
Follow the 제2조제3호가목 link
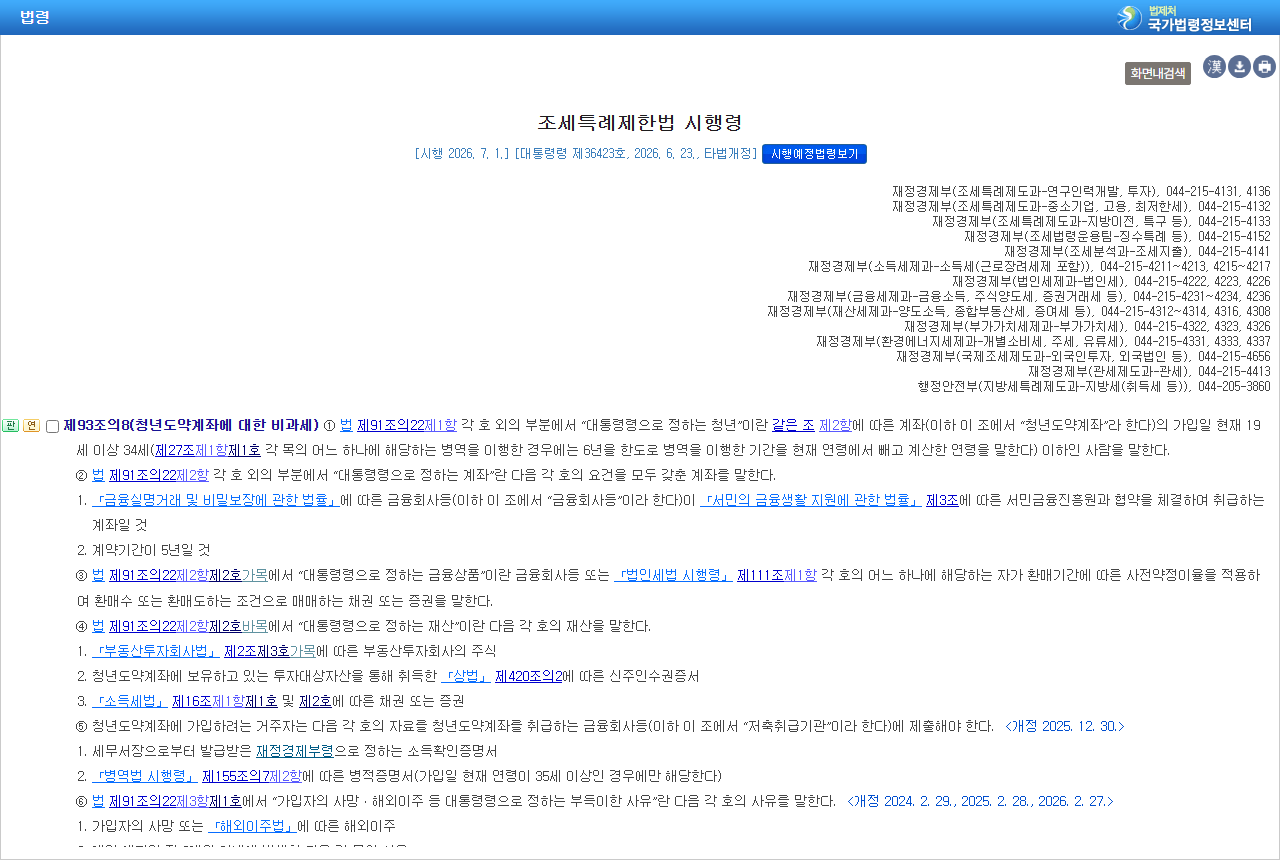pos(270,651)
